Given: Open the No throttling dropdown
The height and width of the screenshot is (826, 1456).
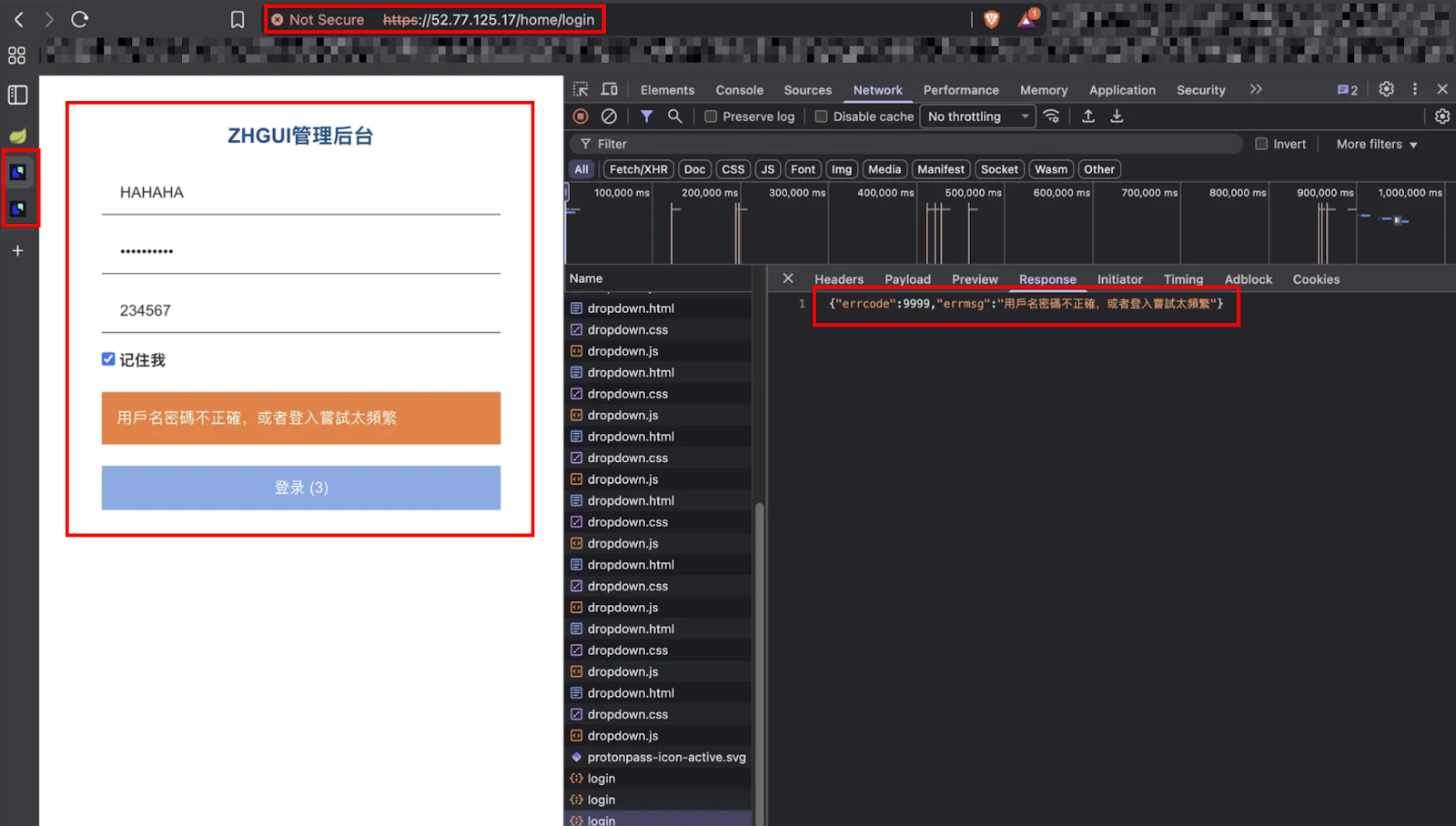Looking at the screenshot, I should 978,116.
